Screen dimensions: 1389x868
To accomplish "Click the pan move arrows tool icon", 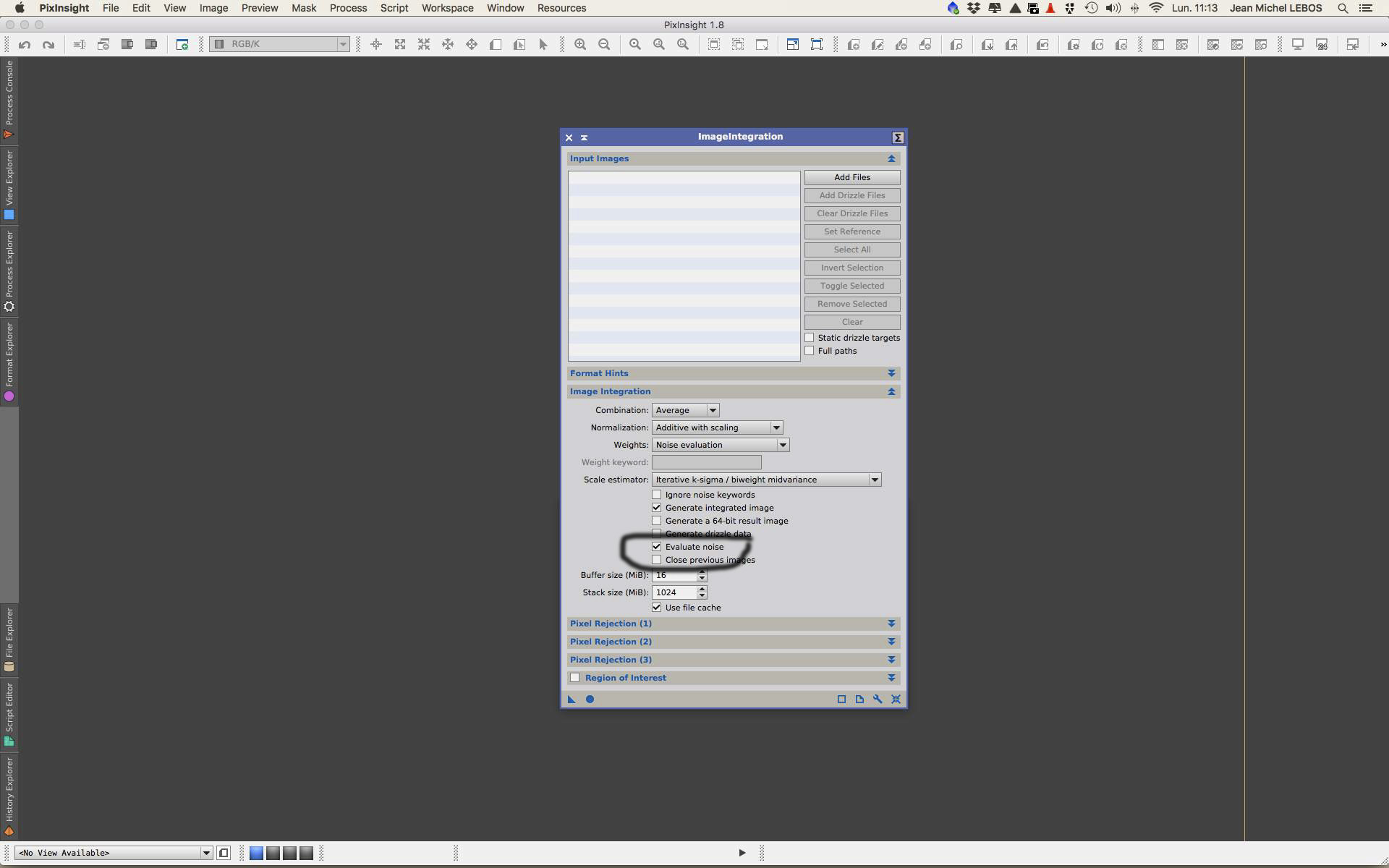I will pos(472,45).
